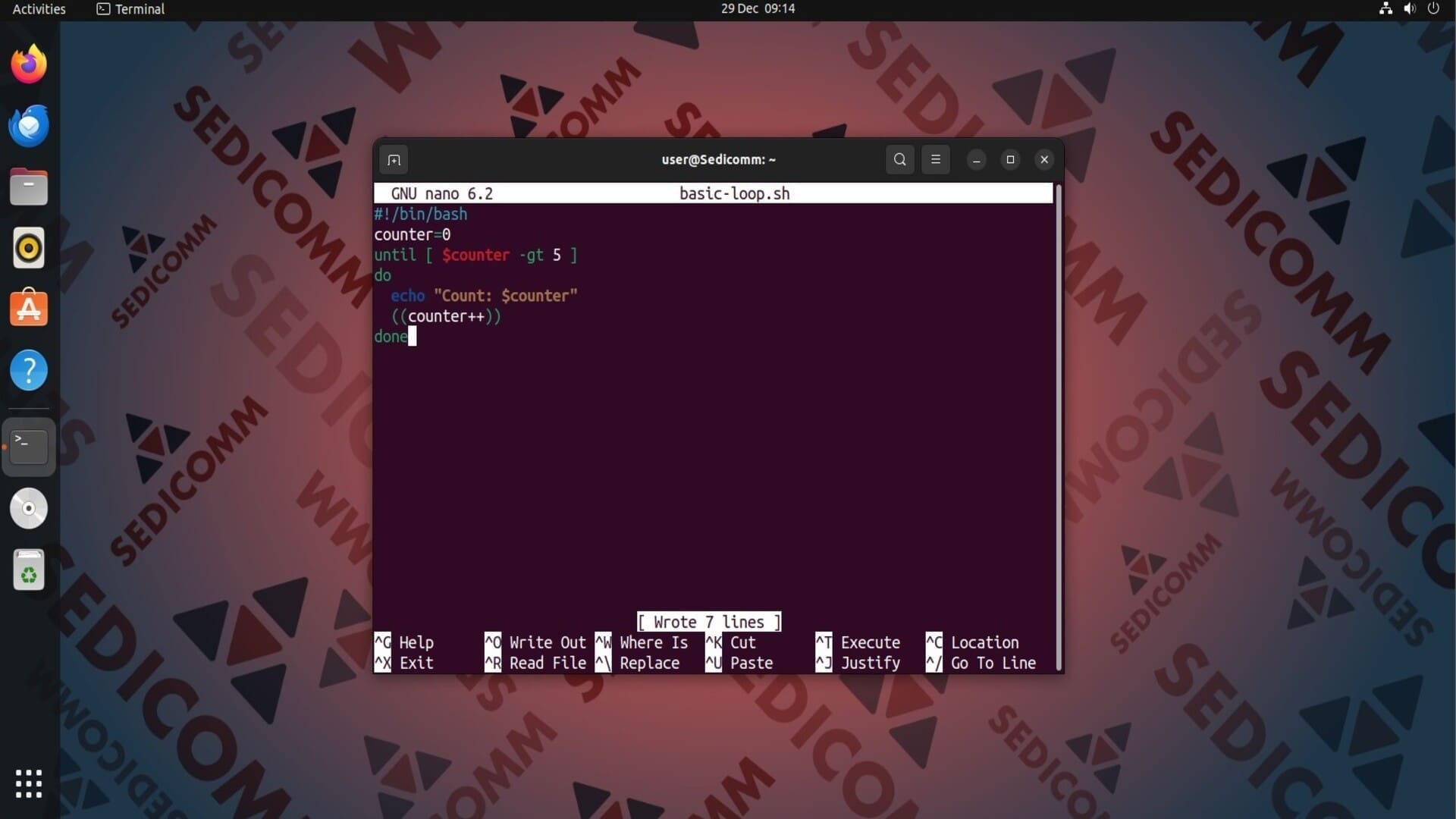Open the Files manager dock icon
Screen dimensions: 1456x819
pos(29,187)
